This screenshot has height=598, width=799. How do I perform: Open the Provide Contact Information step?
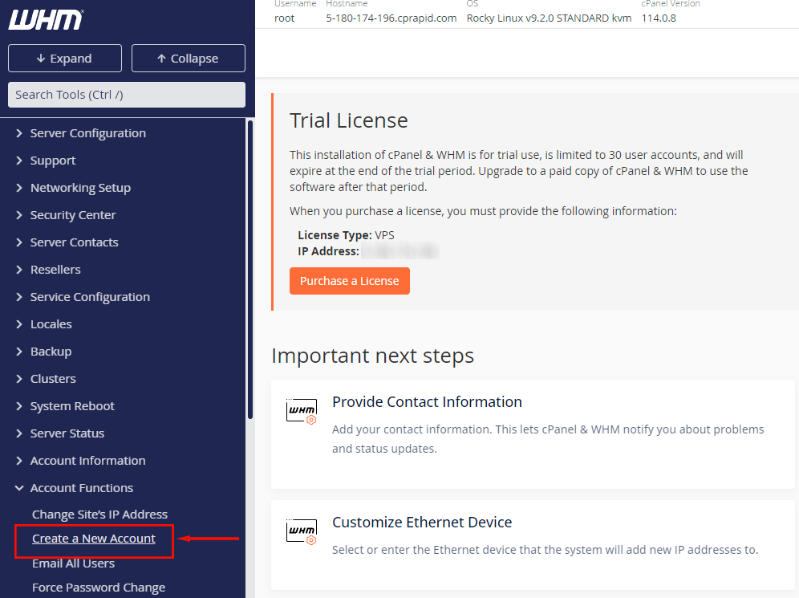tap(427, 402)
